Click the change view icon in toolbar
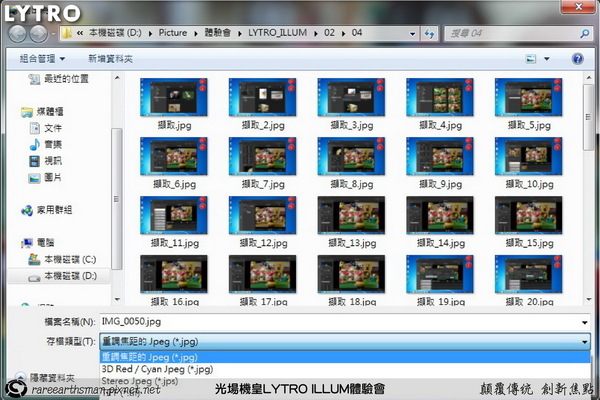Screen dimensions: 600x400 530,59
